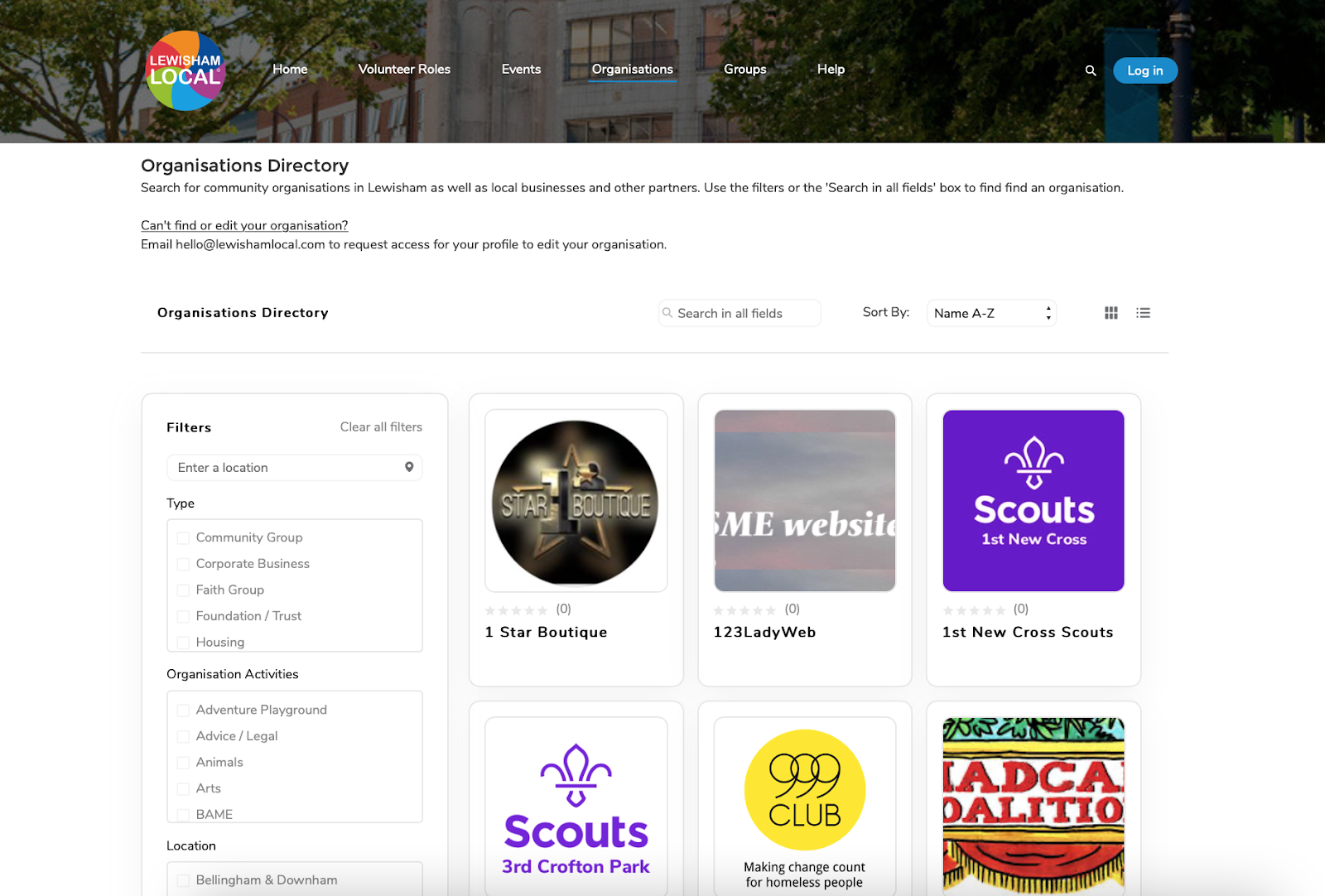
Task: Tick the Corporate Business checkbox
Action: point(183,565)
